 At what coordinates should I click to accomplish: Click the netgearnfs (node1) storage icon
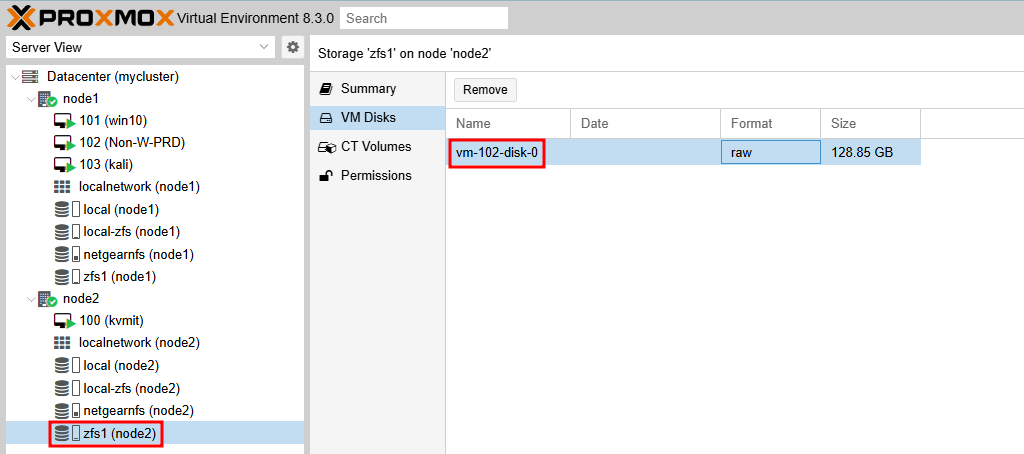click(x=67, y=254)
